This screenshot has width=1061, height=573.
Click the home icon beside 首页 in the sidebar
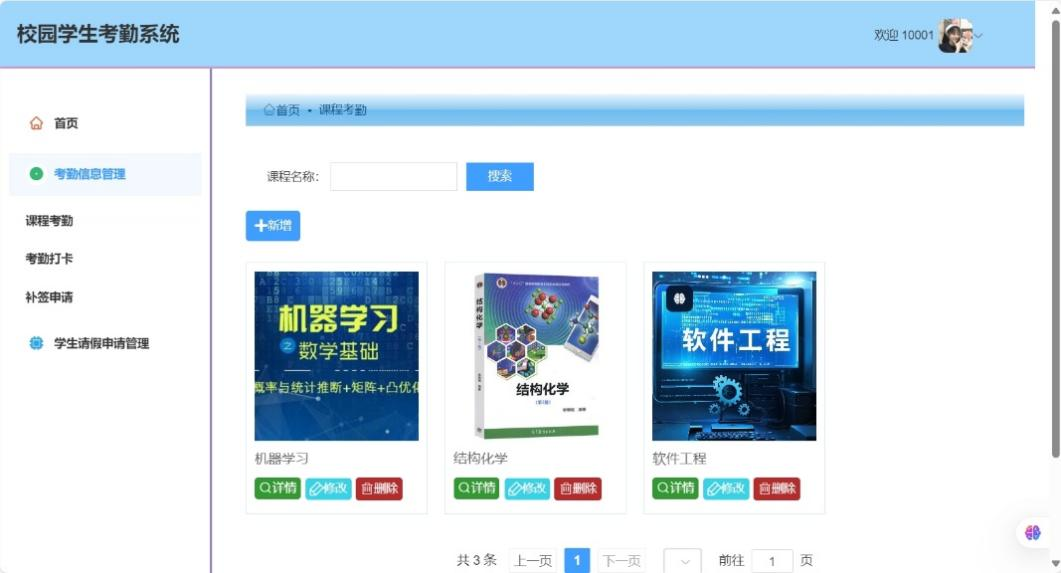tap(37, 123)
